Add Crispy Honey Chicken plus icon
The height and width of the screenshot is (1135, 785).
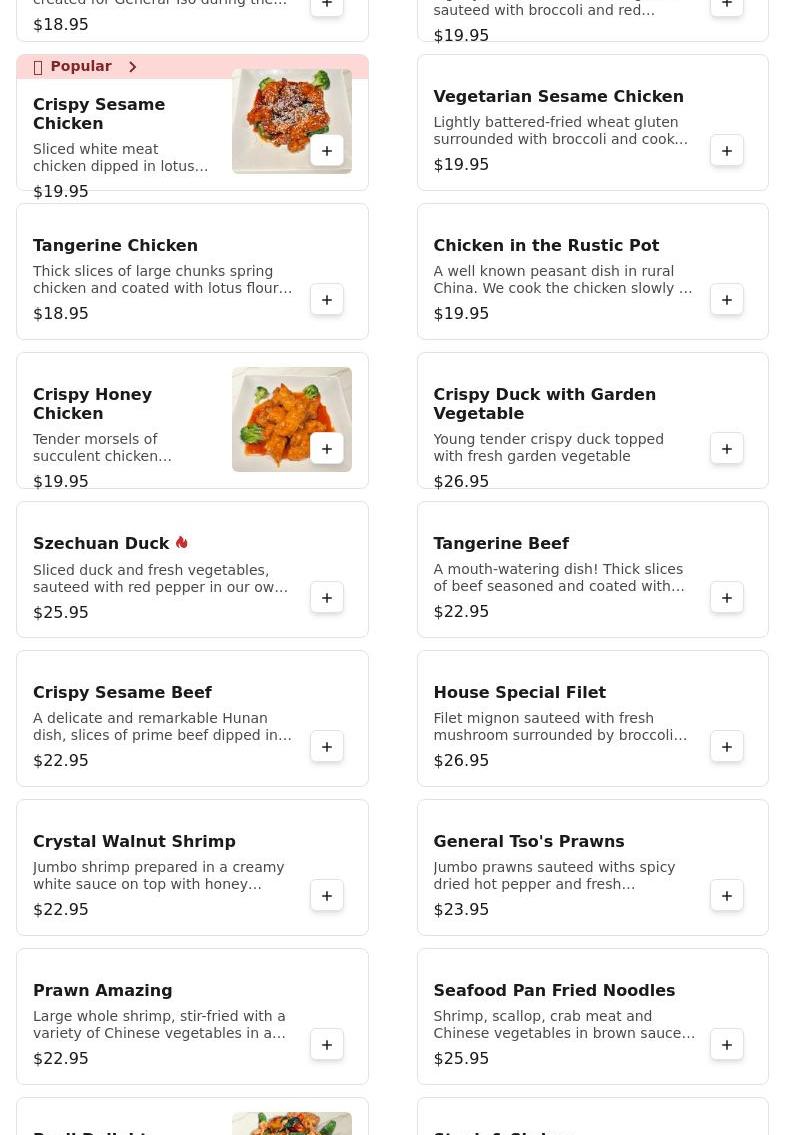pyautogui.click(x=327, y=449)
